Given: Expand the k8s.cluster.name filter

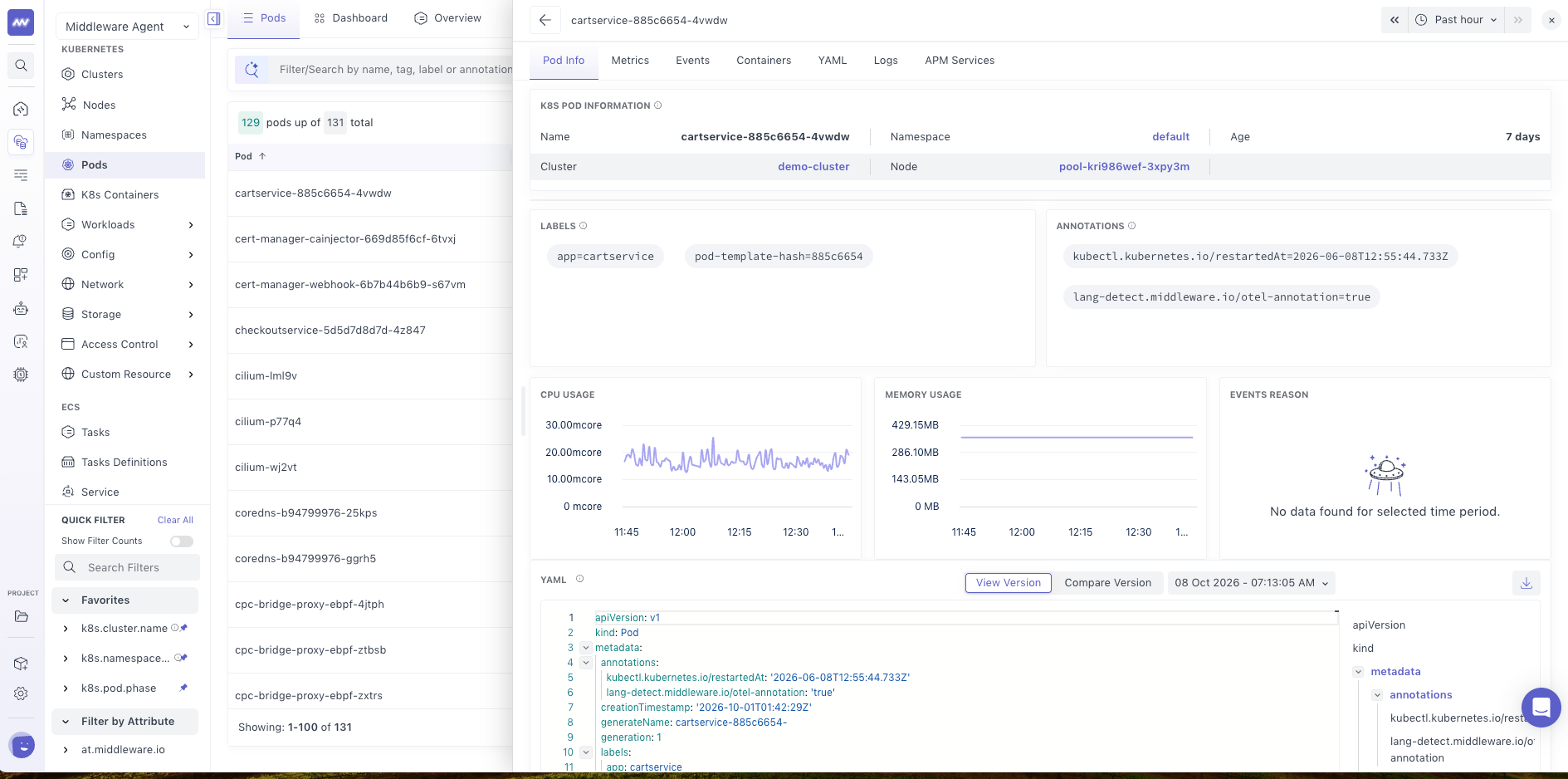Looking at the screenshot, I should pyautogui.click(x=66, y=629).
